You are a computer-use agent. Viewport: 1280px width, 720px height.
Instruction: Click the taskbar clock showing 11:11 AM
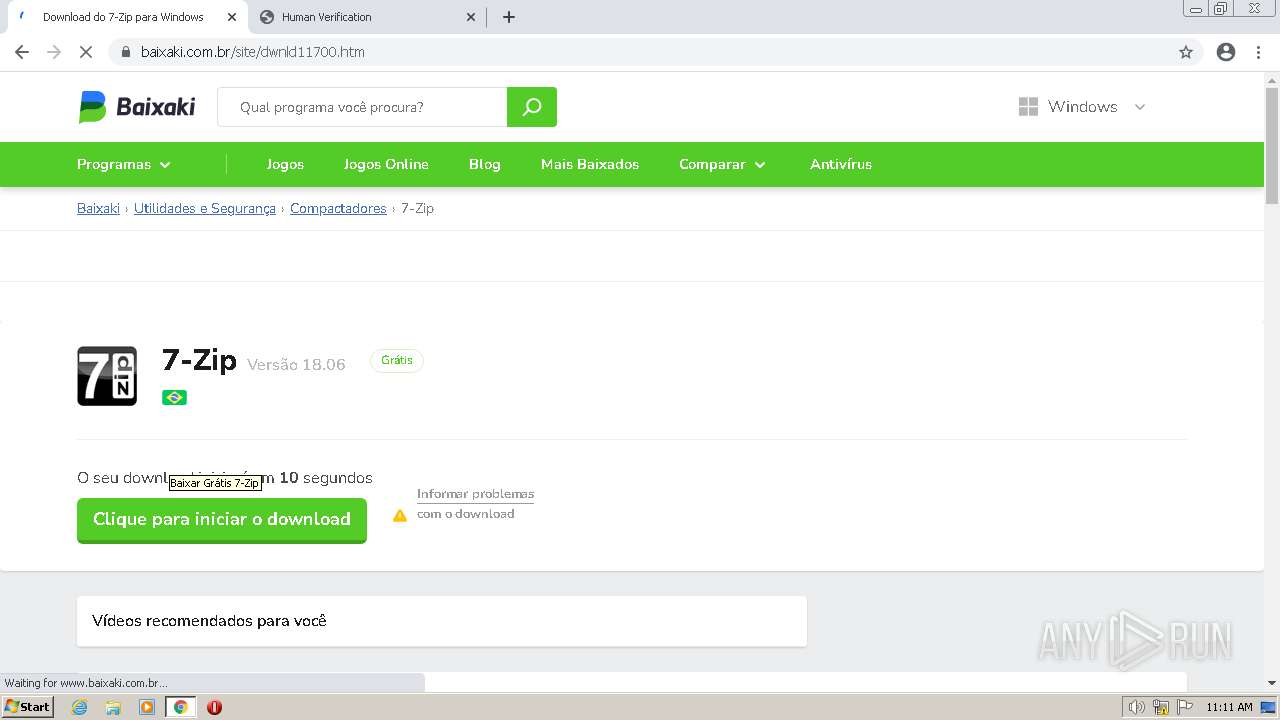(x=1229, y=707)
